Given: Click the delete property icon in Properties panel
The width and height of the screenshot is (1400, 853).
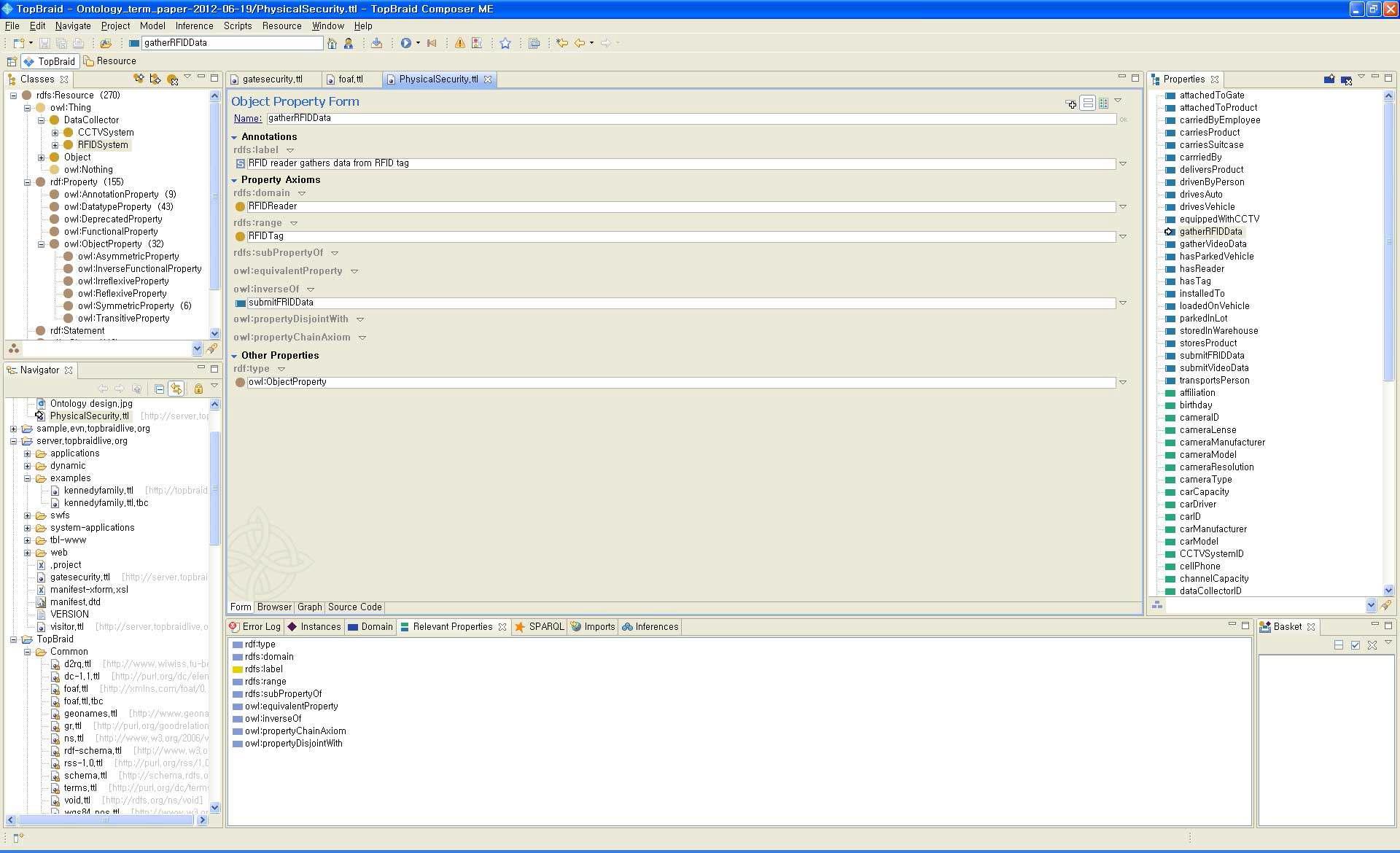Looking at the screenshot, I should (1347, 79).
